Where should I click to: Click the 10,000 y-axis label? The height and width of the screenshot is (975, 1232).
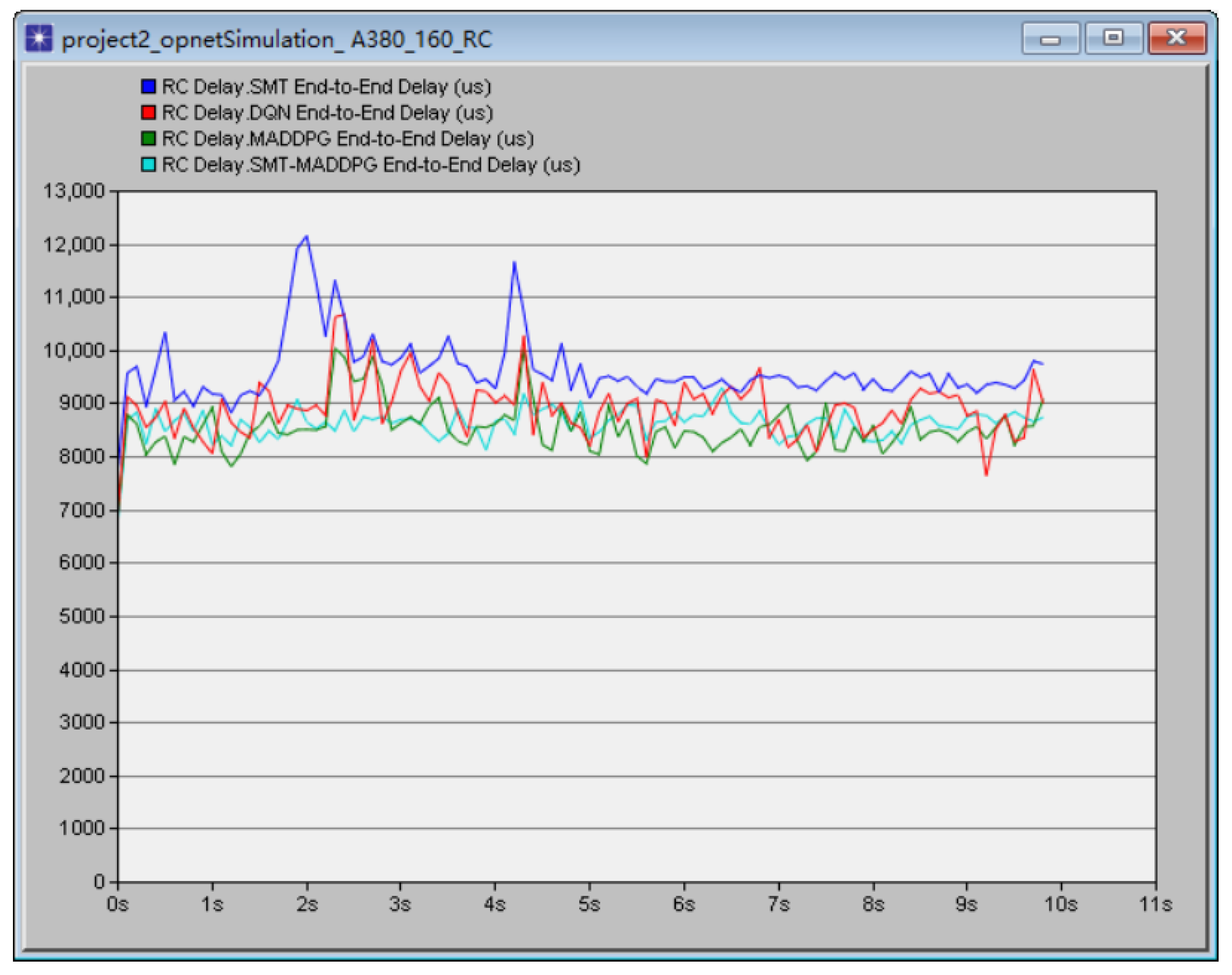(74, 350)
